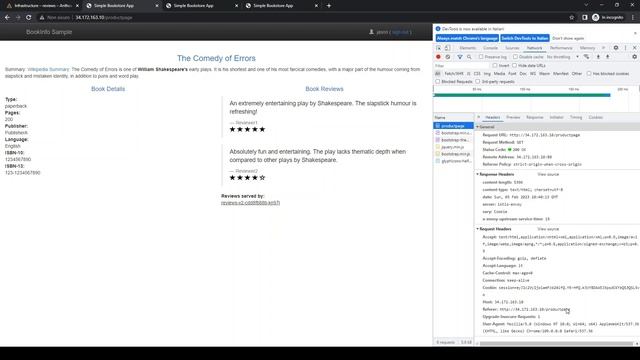Switch to the Console tab
The width and height of the screenshot is (640, 360).
coord(491,48)
